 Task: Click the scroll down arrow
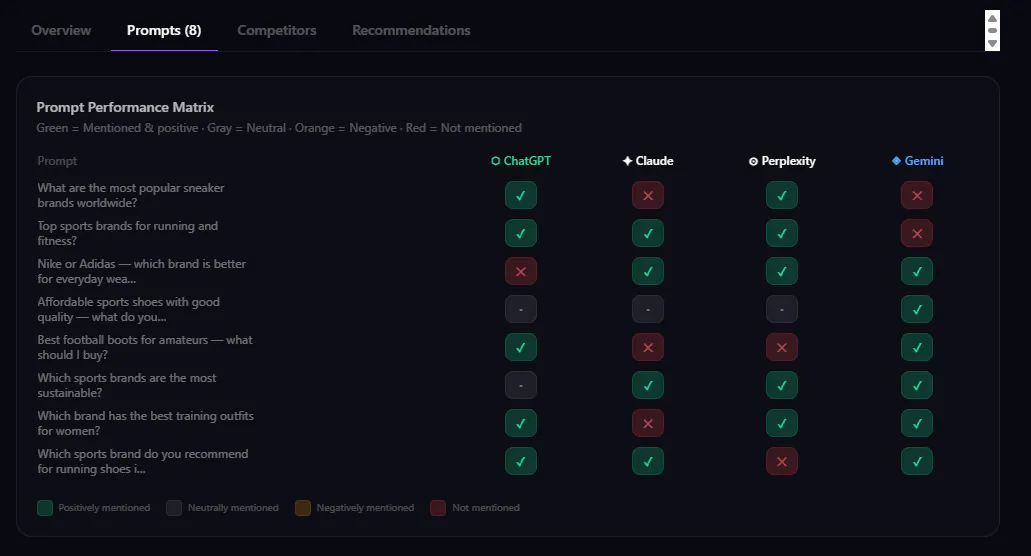[x=992, y=43]
